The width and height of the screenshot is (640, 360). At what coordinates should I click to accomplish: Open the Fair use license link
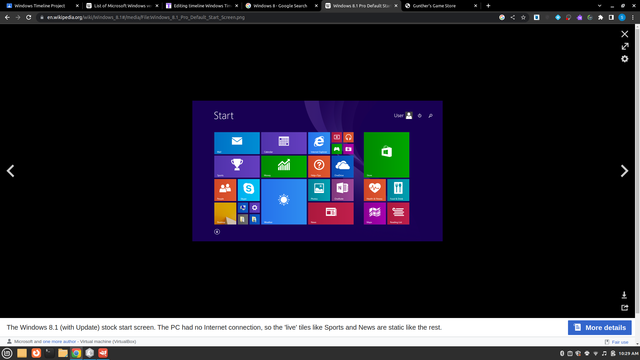620,342
